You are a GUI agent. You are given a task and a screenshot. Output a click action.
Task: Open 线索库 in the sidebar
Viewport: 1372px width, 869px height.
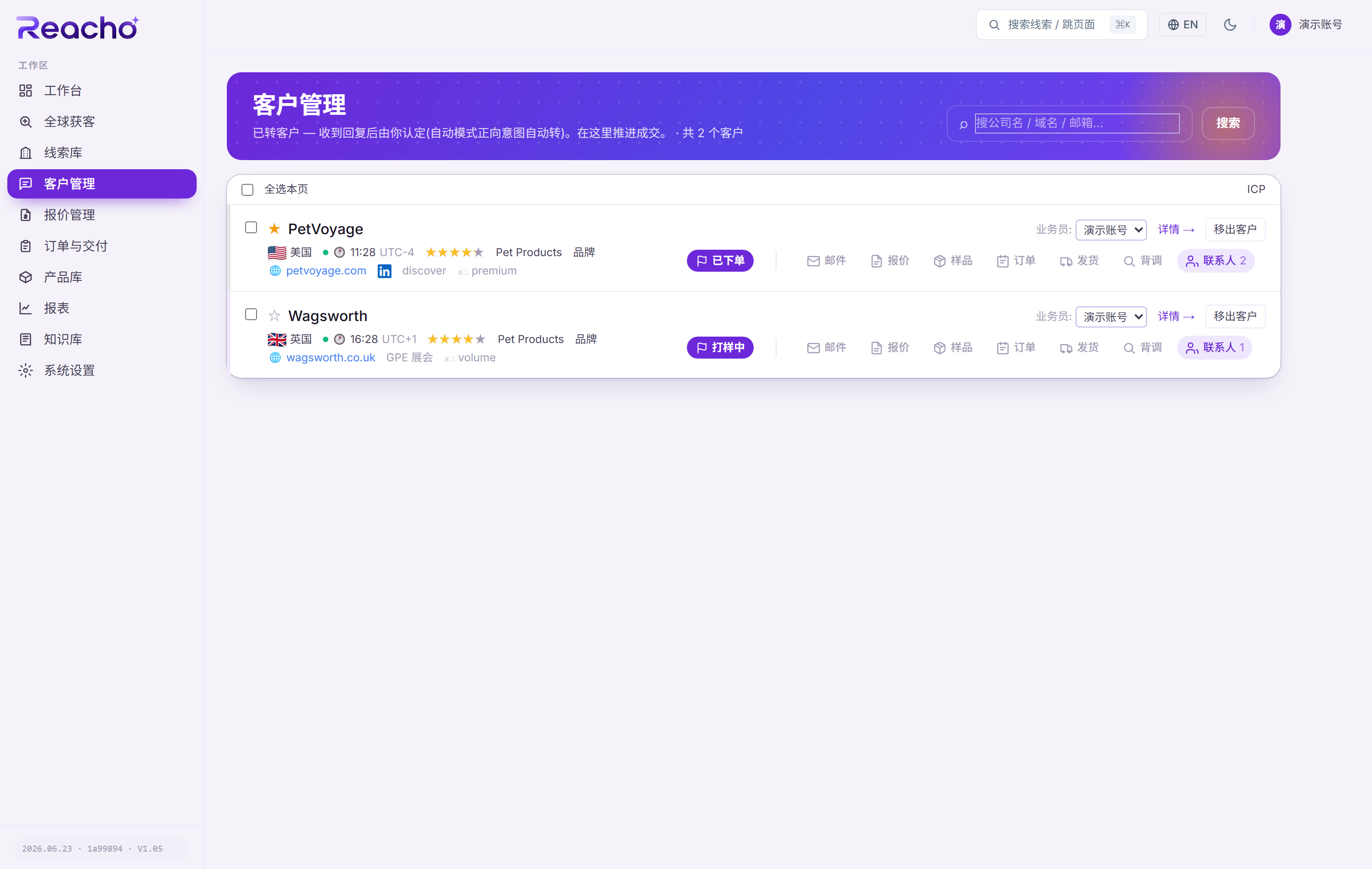pyautogui.click(x=102, y=153)
